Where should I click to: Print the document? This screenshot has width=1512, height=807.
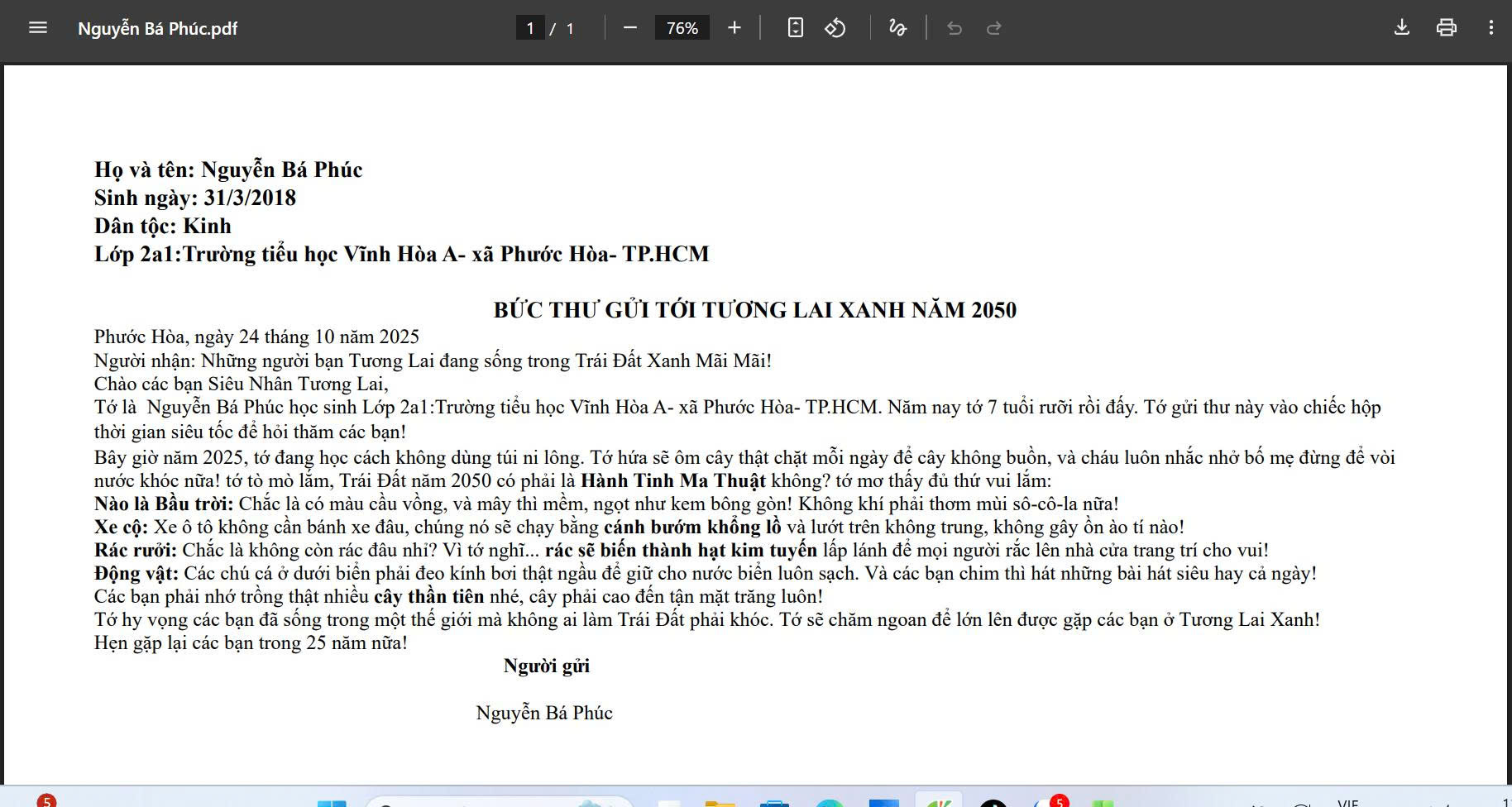tap(1447, 28)
